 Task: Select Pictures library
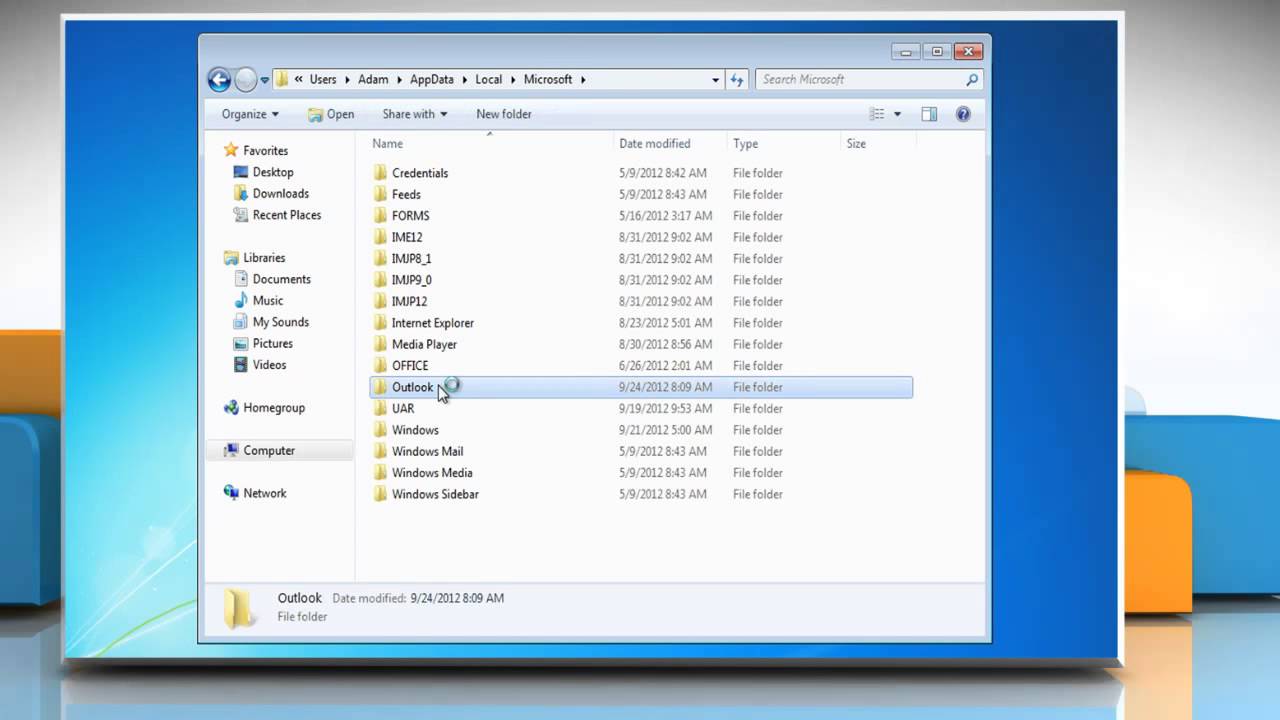point(272,343)
